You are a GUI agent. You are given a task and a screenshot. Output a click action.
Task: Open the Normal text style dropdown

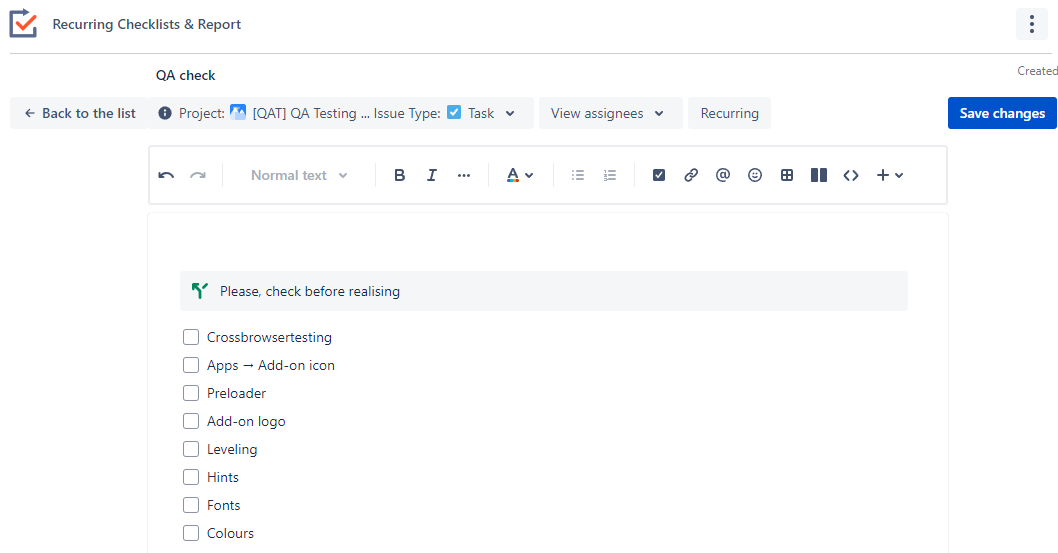coord(299,175)
